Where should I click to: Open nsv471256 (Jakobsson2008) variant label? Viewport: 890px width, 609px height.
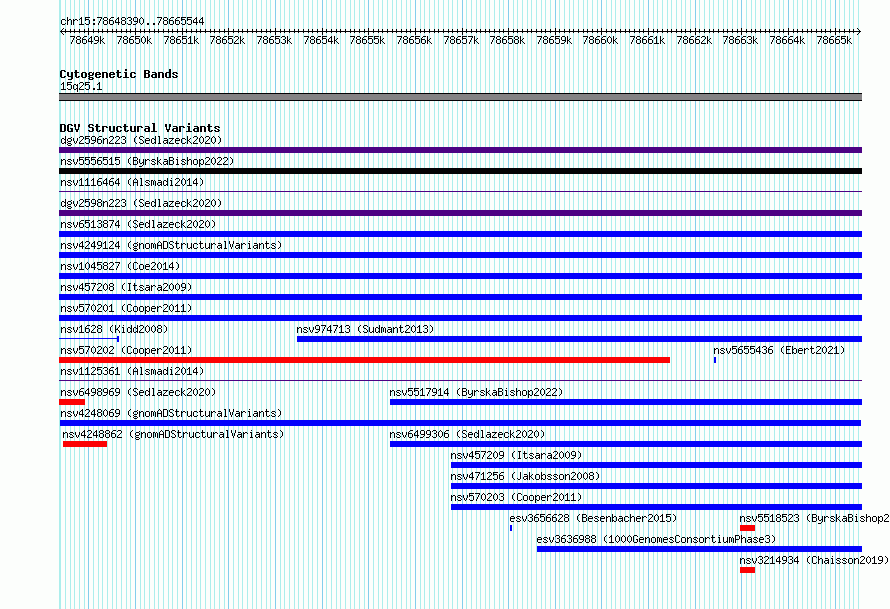(525, 476)
